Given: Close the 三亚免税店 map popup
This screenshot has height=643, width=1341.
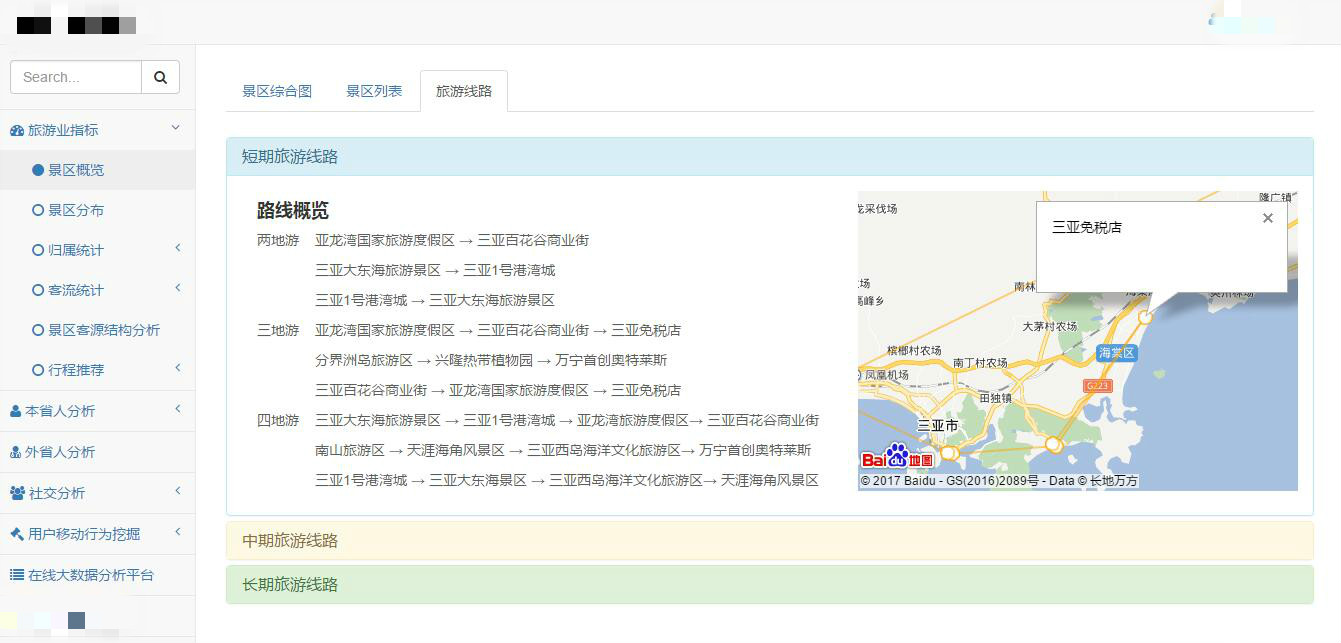Looking at the screenshot, I should (1267, 218).
